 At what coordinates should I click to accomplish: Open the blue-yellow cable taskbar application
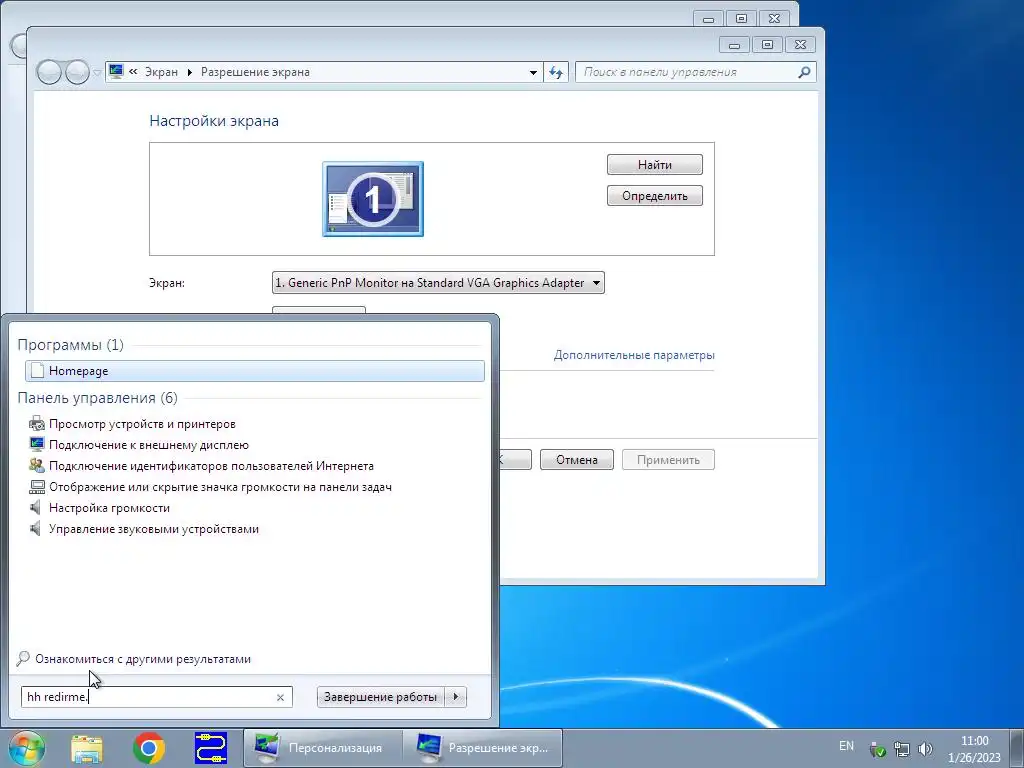point(211,748)
